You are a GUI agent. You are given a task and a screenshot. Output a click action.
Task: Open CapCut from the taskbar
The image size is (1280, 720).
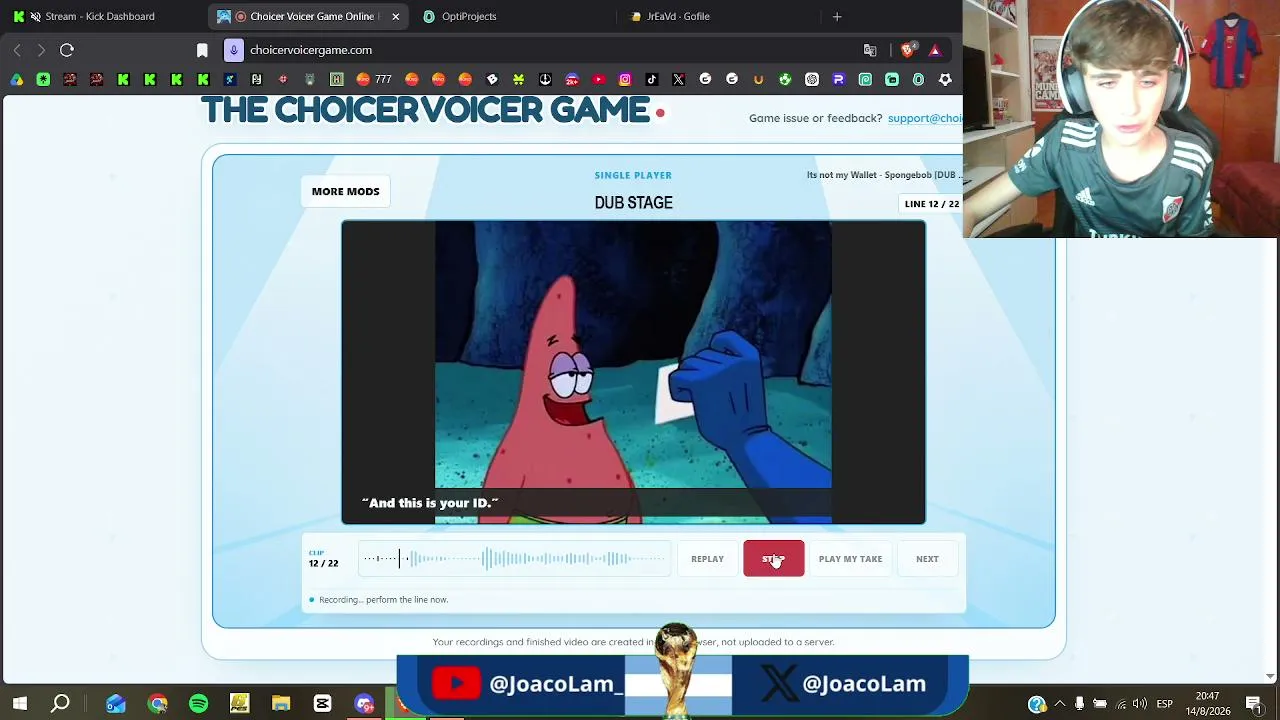pos(322,704)
